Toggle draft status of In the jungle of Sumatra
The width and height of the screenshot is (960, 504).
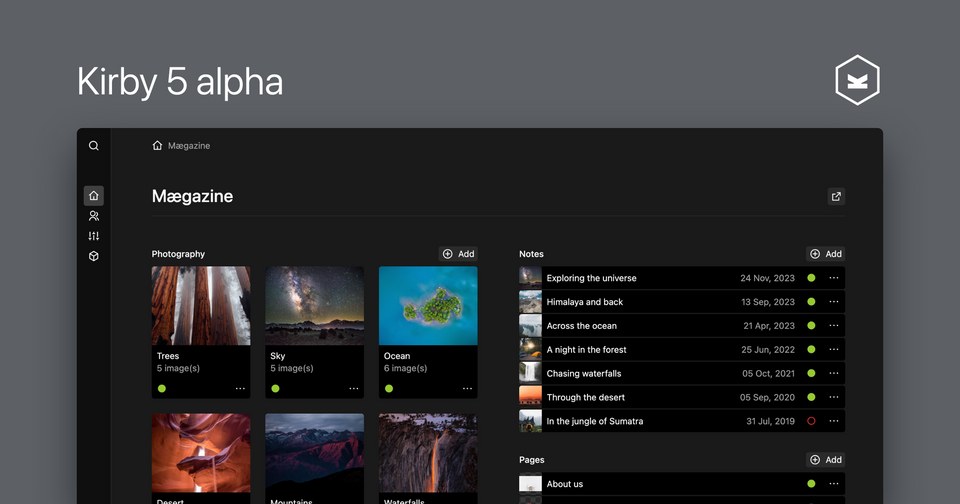811,421
